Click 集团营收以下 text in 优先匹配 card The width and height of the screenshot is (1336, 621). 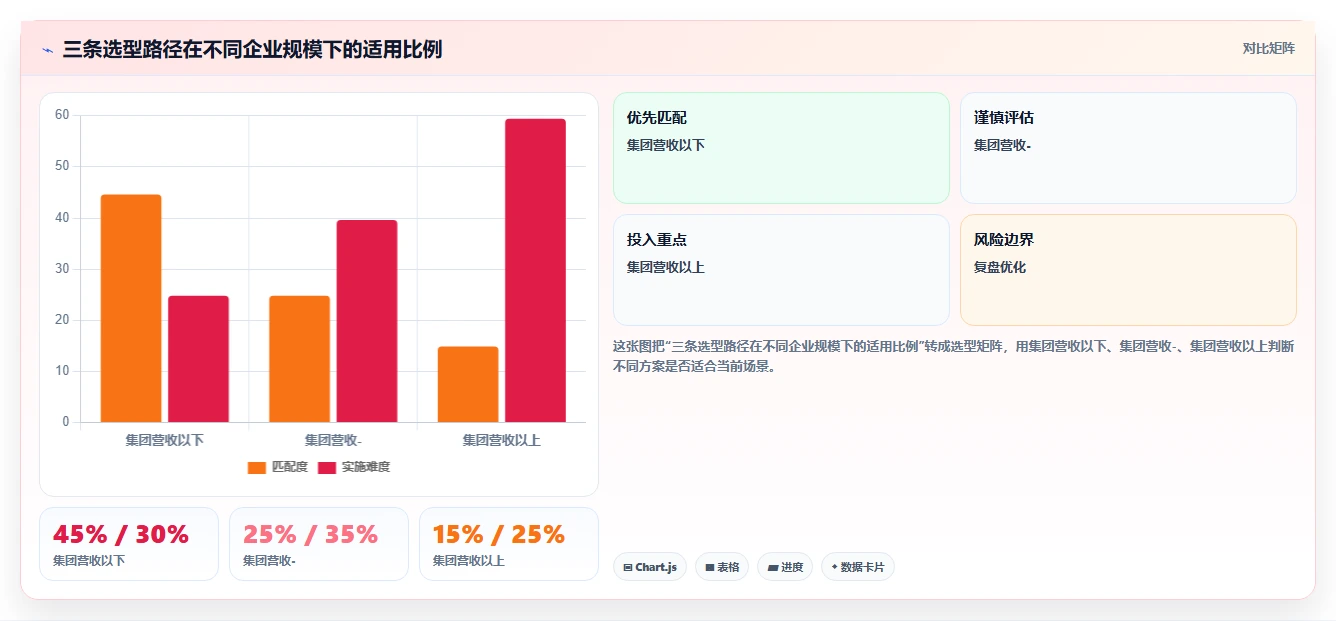click(666, 145)
